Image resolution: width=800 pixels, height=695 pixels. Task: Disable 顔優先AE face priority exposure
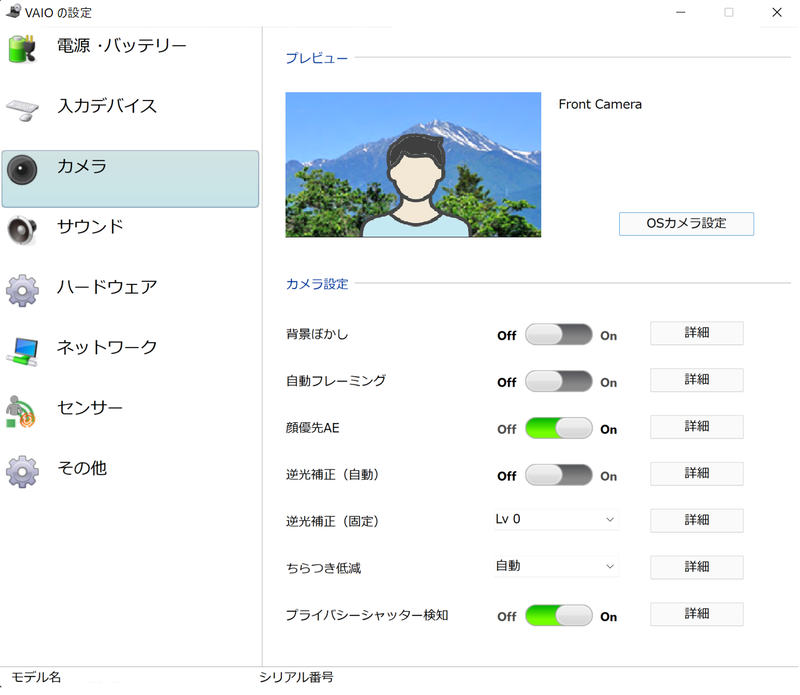(x=557, y=428)
